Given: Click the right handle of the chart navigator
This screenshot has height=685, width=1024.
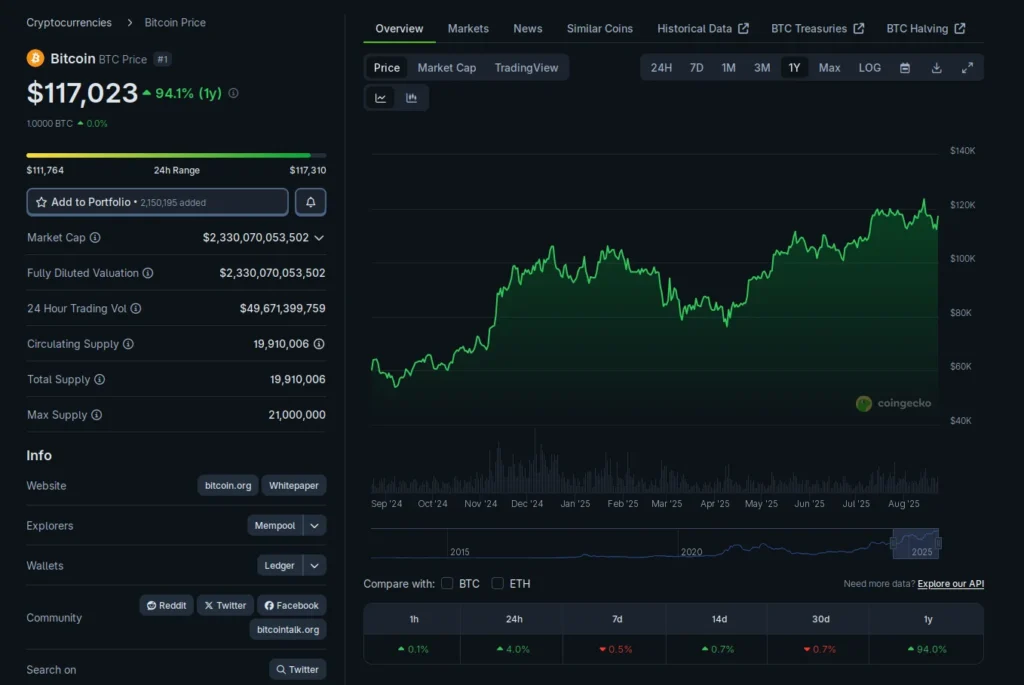Looking at the screenshot, I should coord(938,543).
